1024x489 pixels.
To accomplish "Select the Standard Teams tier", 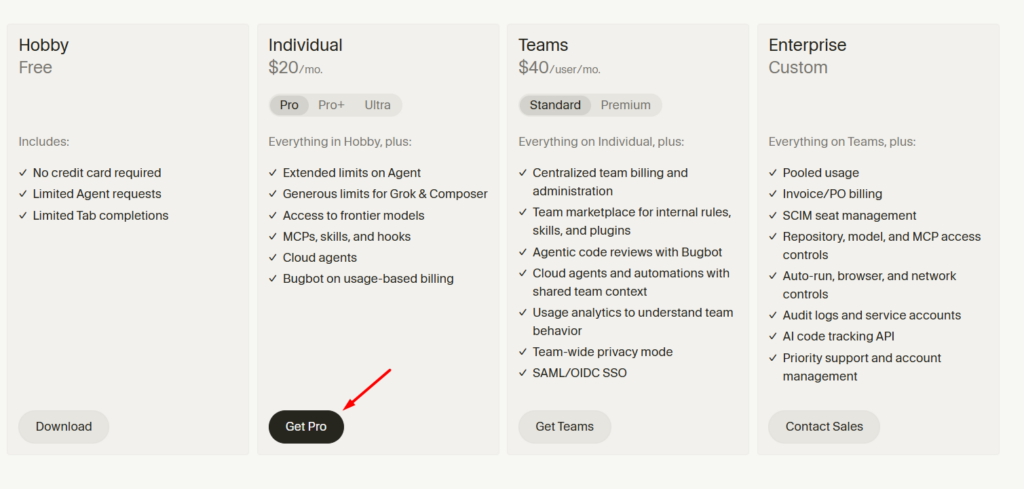I will (x=555, y=105).
